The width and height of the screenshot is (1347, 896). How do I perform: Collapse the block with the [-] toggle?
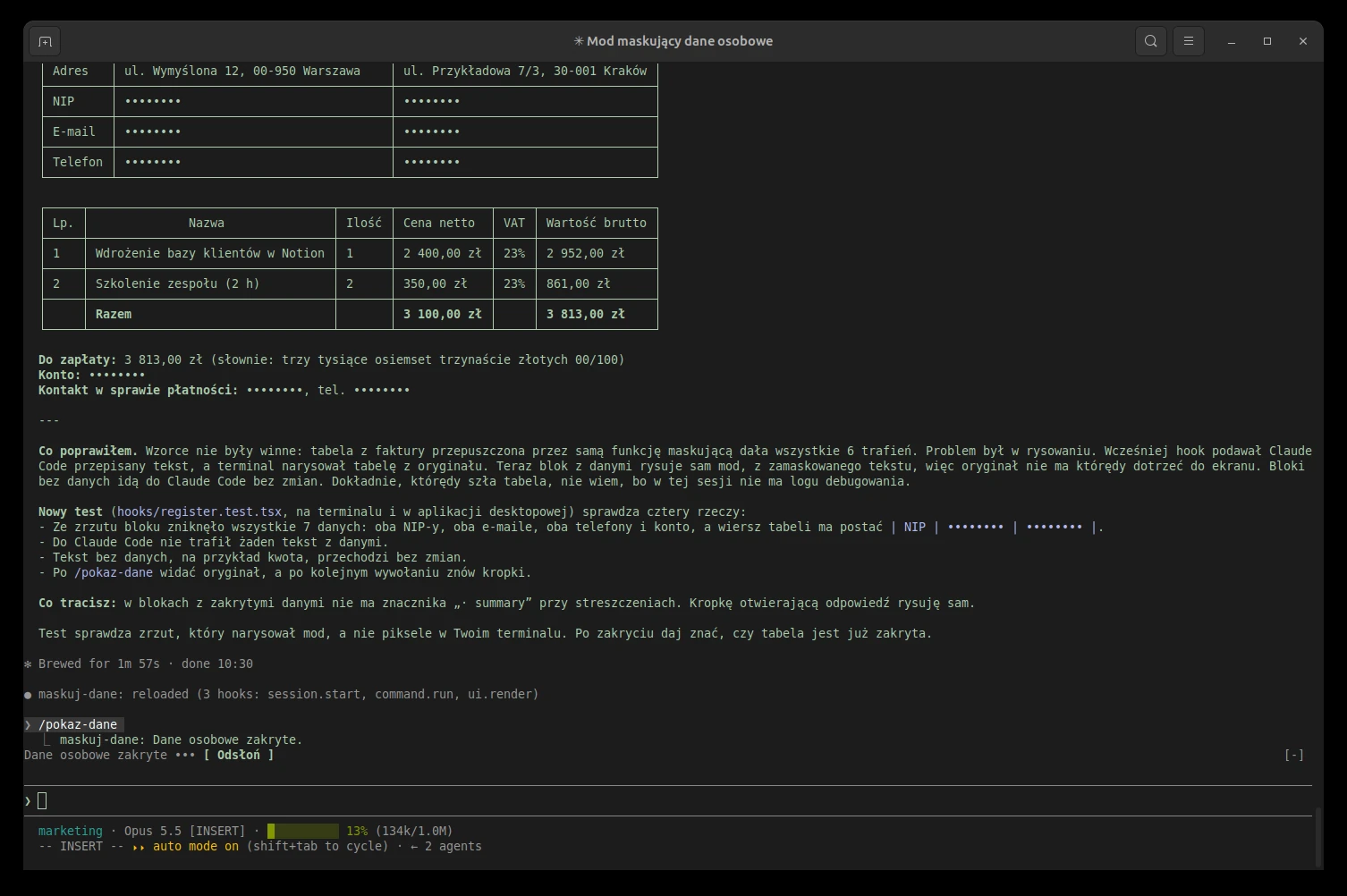pyautogui.click(x=1294, y=755)
